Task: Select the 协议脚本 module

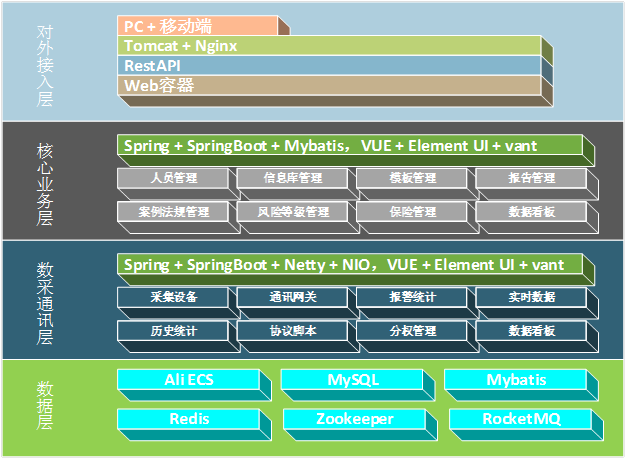Action: pyautogui.click(x=292, y=331)
